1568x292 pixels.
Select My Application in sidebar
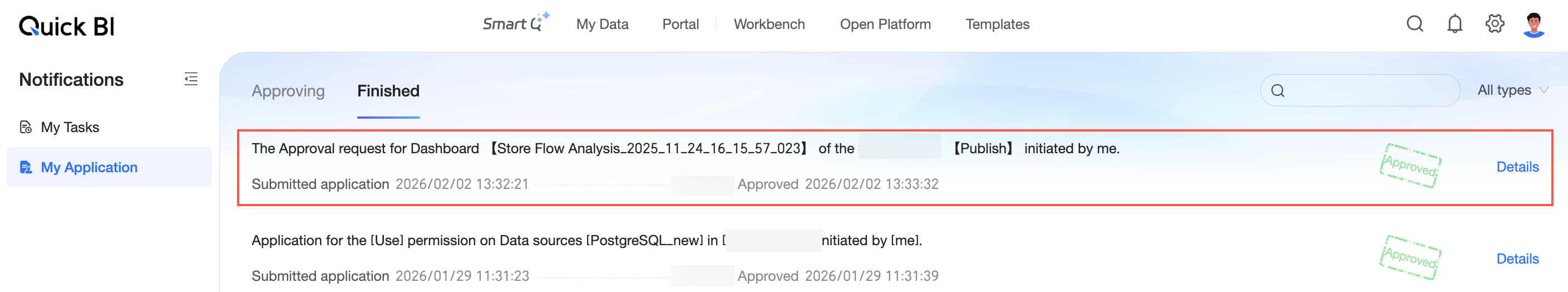pyautogui.click(x=109, y=167)
